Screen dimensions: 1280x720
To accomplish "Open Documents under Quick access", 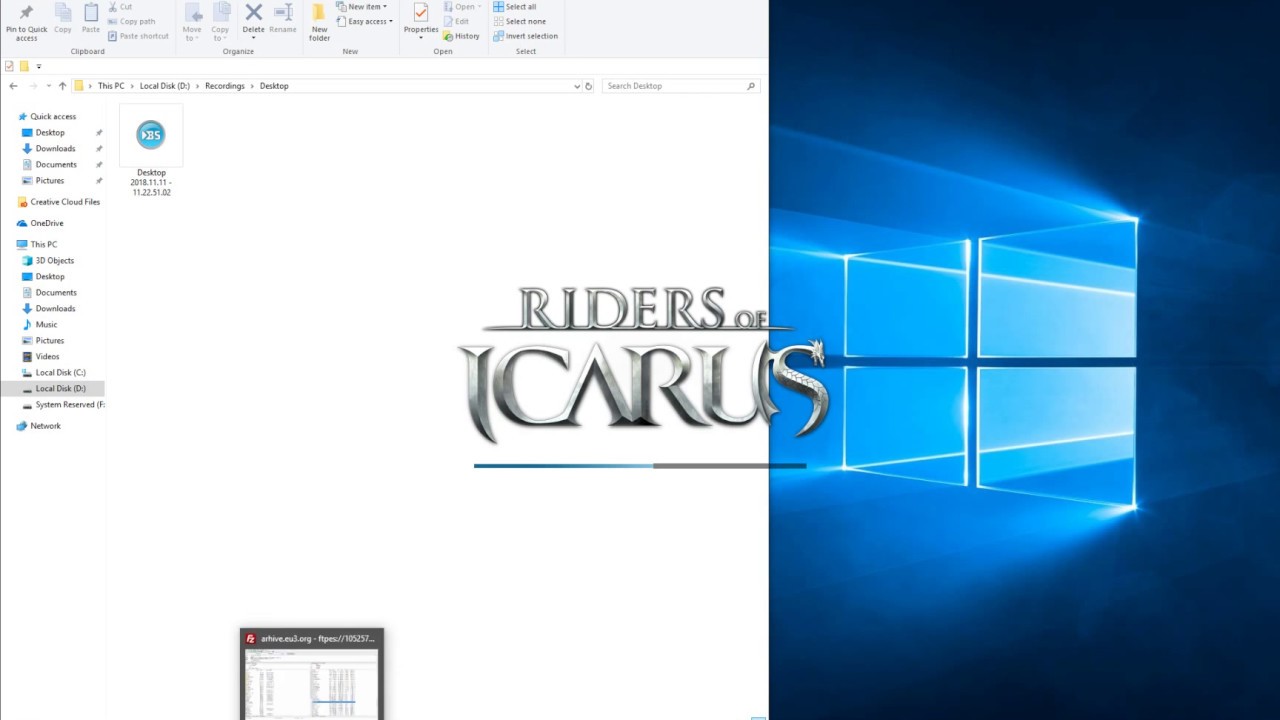I will coord(56,164).
